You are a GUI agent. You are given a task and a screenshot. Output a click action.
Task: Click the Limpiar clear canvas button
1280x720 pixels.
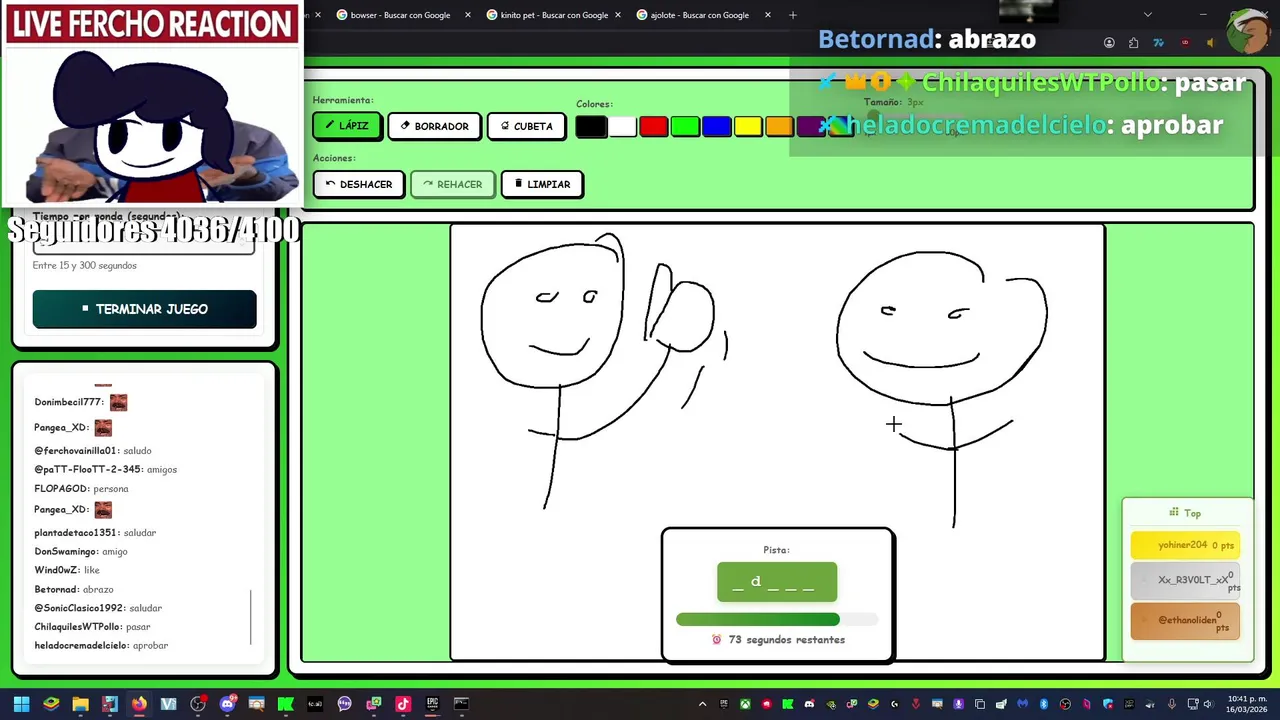(542, 184)
